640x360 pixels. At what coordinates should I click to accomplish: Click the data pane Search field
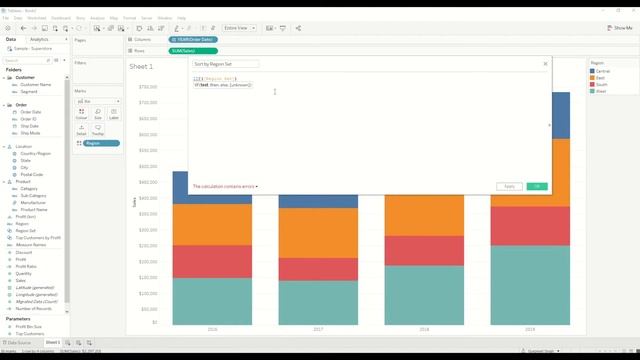point(27,60)
